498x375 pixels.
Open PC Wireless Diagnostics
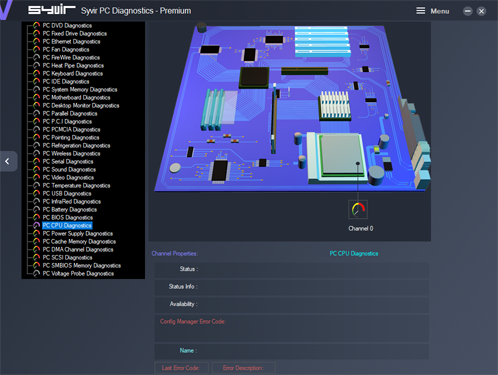[71, 153]
